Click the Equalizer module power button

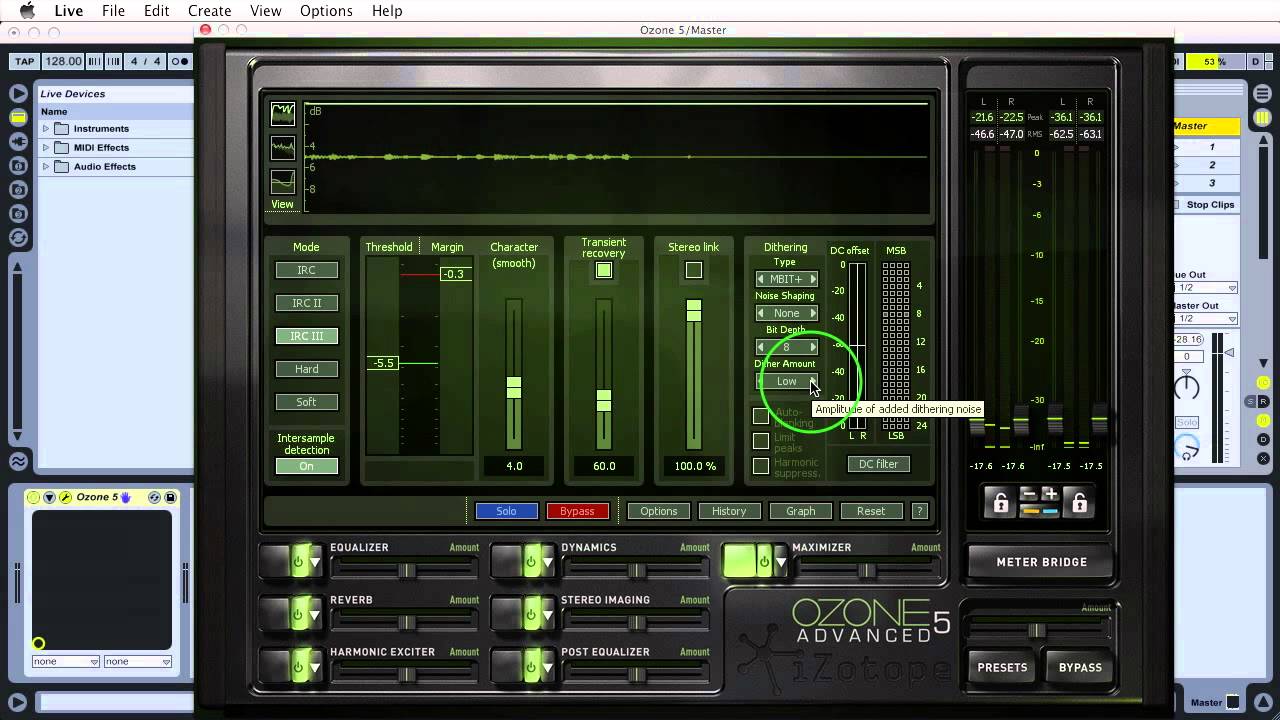click(x=298, y=562)
